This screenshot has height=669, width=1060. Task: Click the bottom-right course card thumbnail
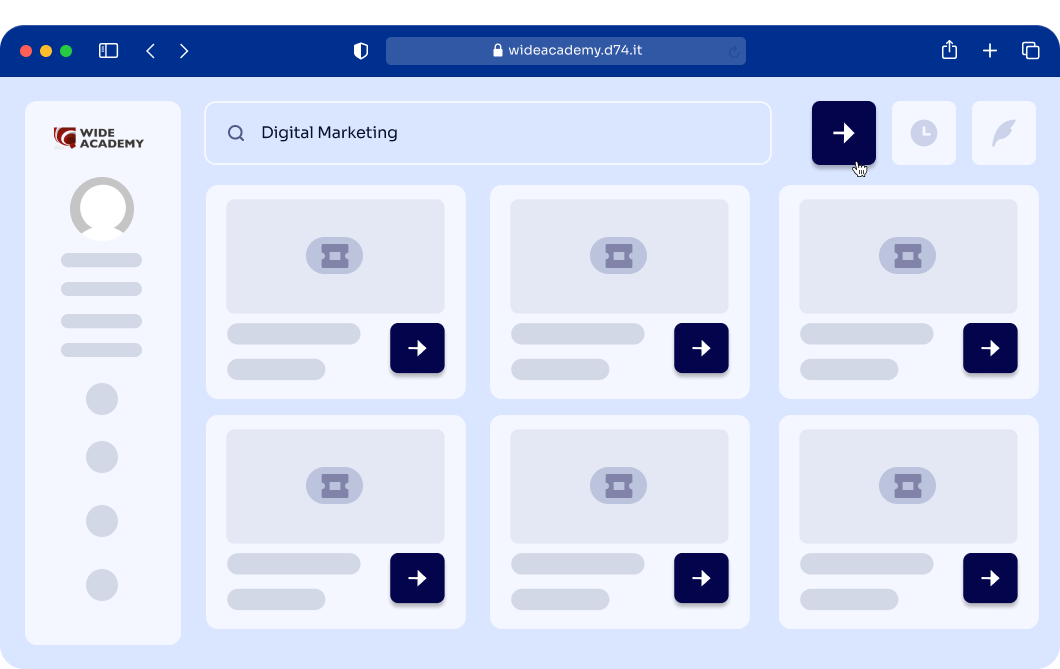click(x=907, y=486)
